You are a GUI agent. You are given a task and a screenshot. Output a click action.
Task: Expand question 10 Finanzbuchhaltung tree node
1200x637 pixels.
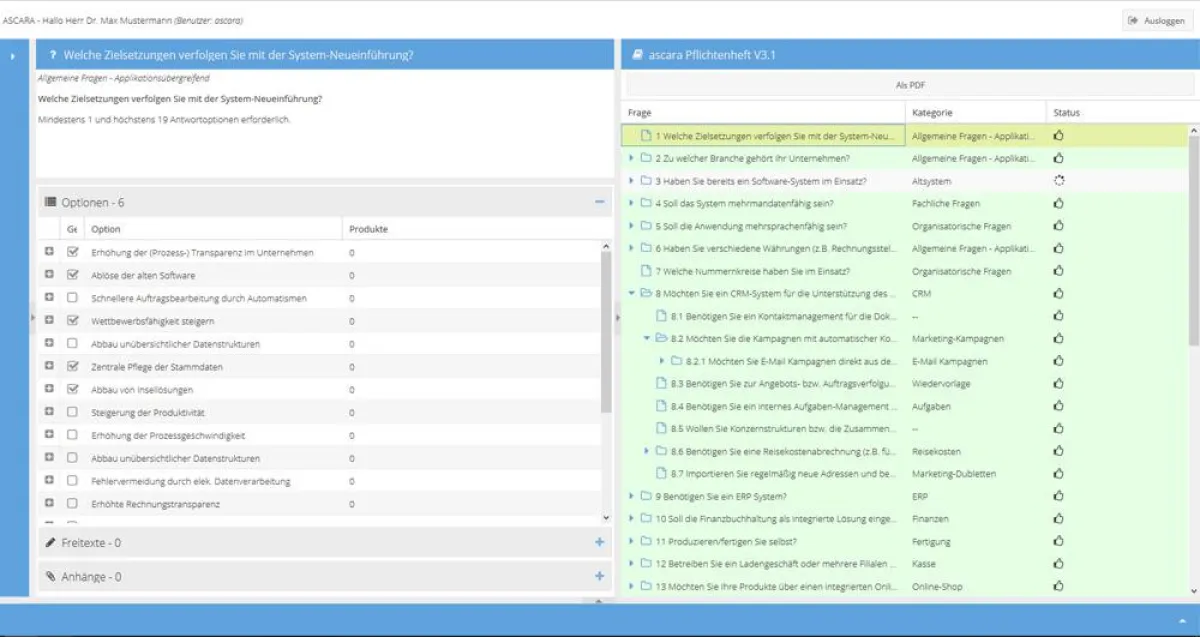coord(631,519)
